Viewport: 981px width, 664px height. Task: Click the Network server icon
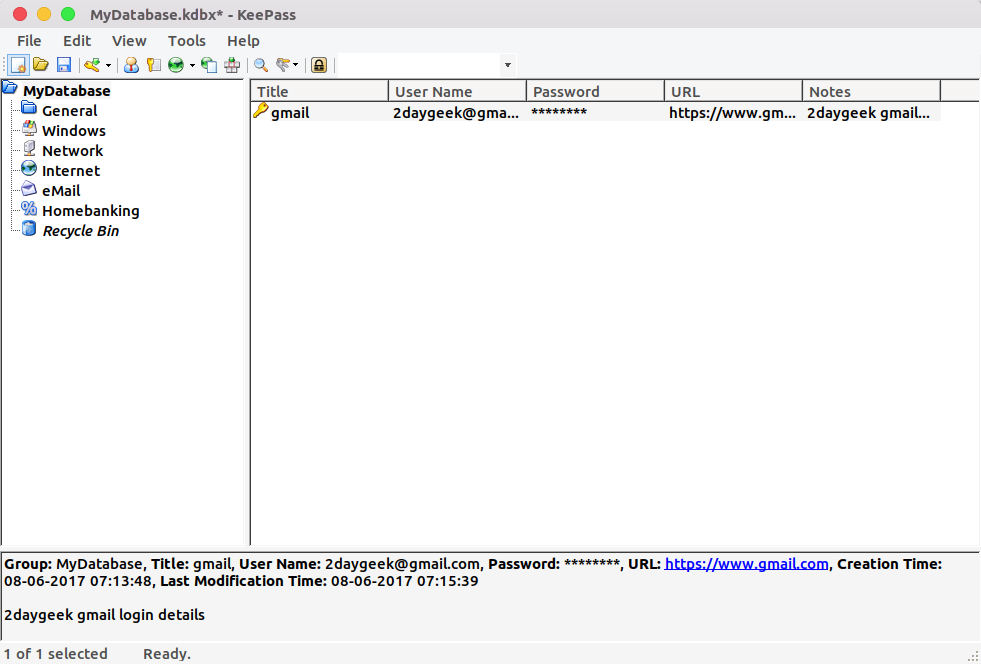pyautogui.click(x=29, y=148)
